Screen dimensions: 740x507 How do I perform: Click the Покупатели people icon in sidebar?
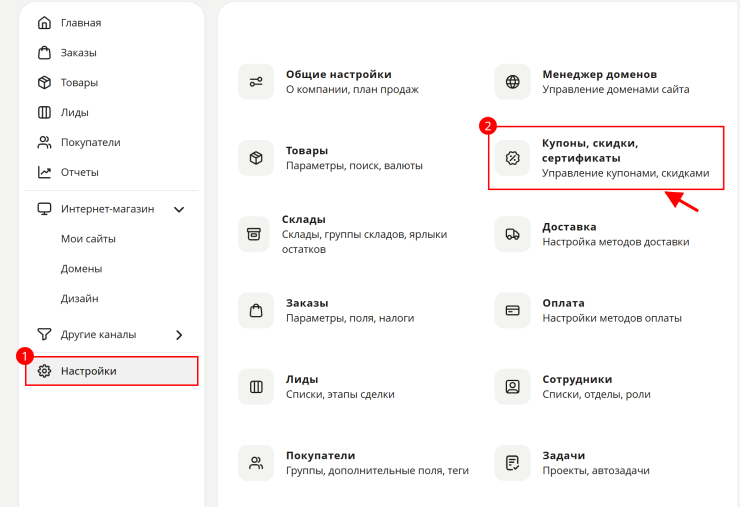[44, 142]
